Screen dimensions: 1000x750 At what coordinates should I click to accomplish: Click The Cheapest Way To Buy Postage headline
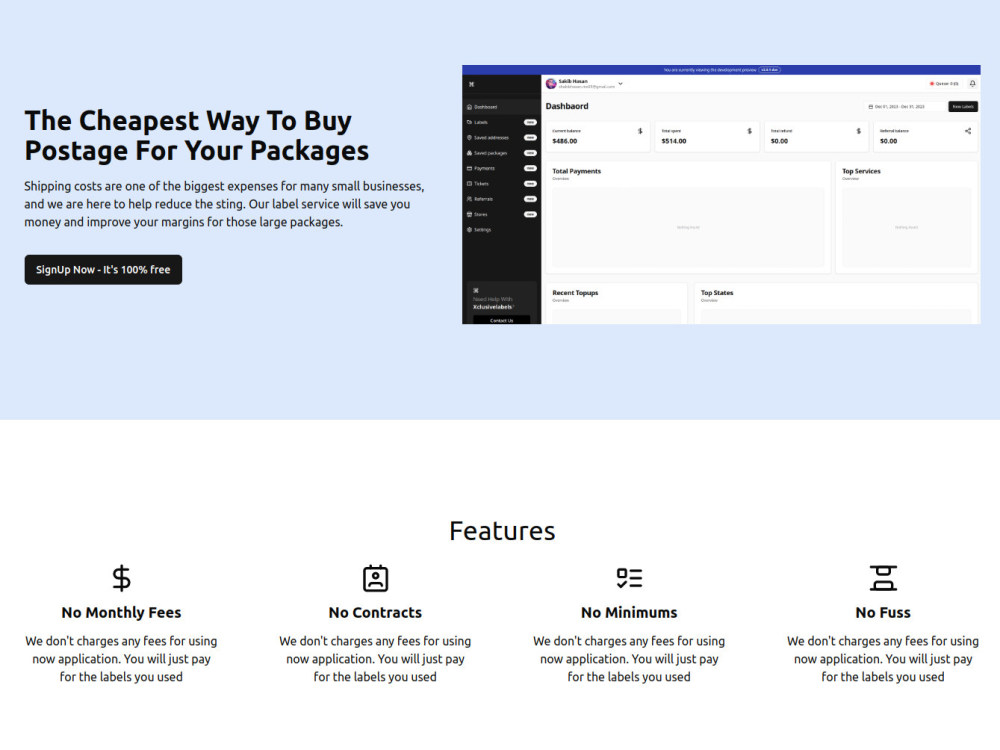[196, 136]
